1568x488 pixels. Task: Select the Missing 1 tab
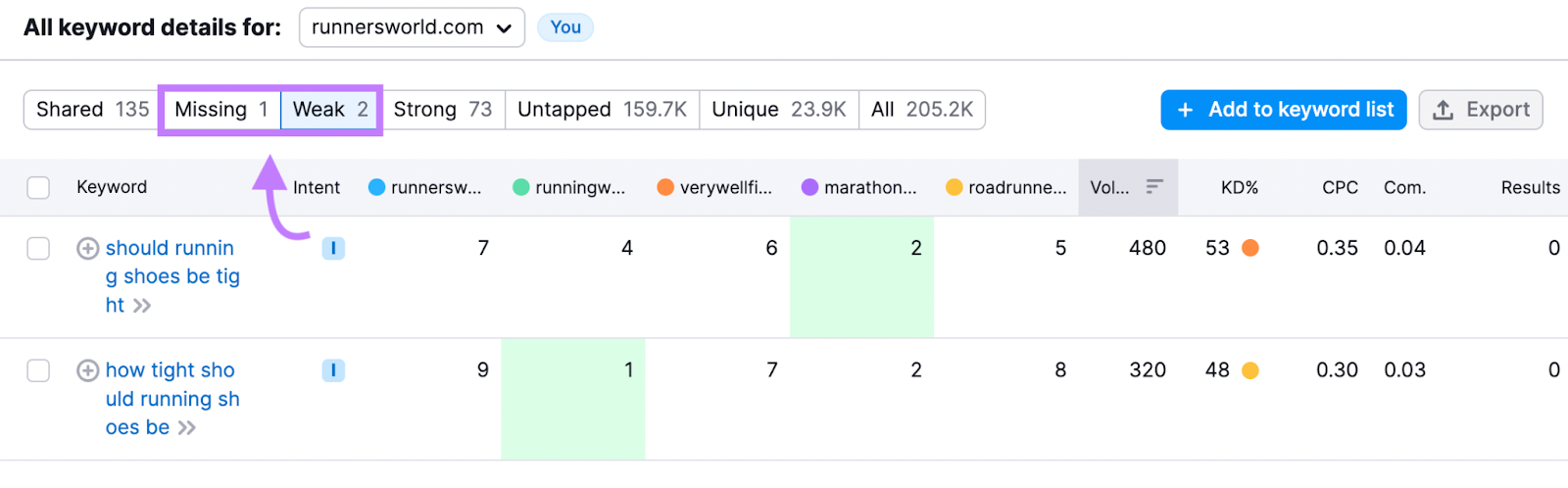click(x=221, y=110)
